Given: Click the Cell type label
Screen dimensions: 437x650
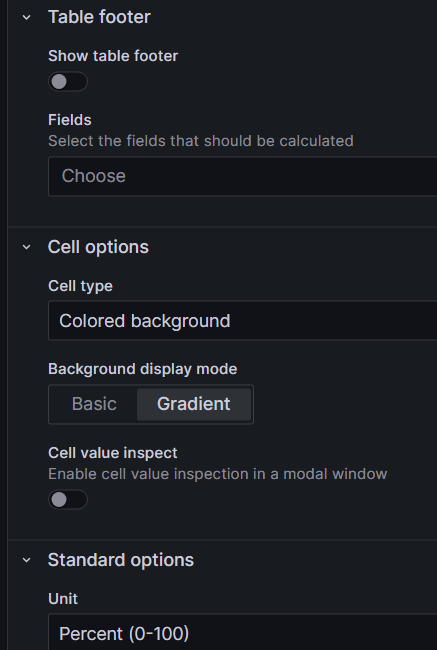Looking at the screenshot, I should point(80,286).
